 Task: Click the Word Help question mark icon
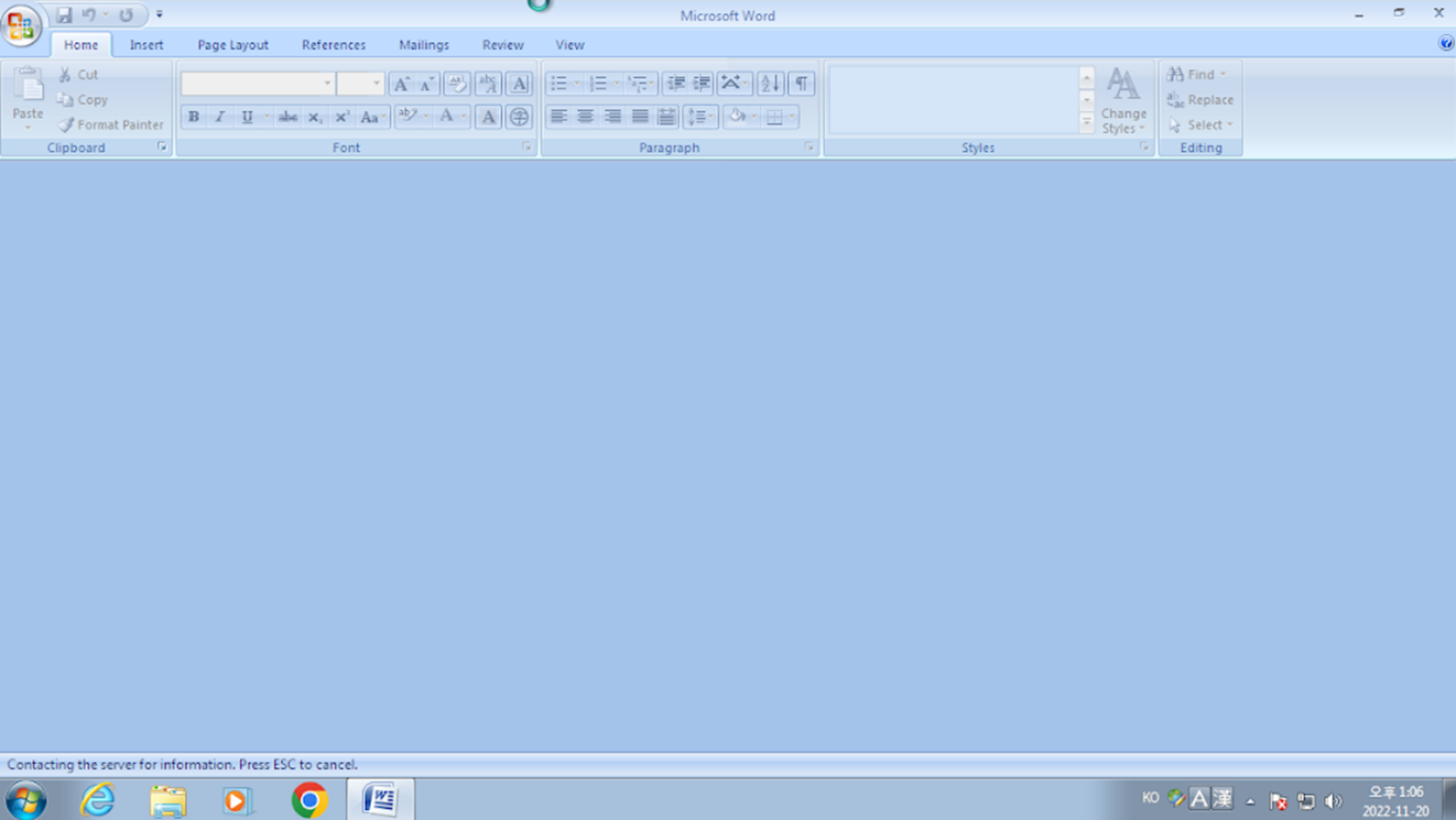point(1446,44)
